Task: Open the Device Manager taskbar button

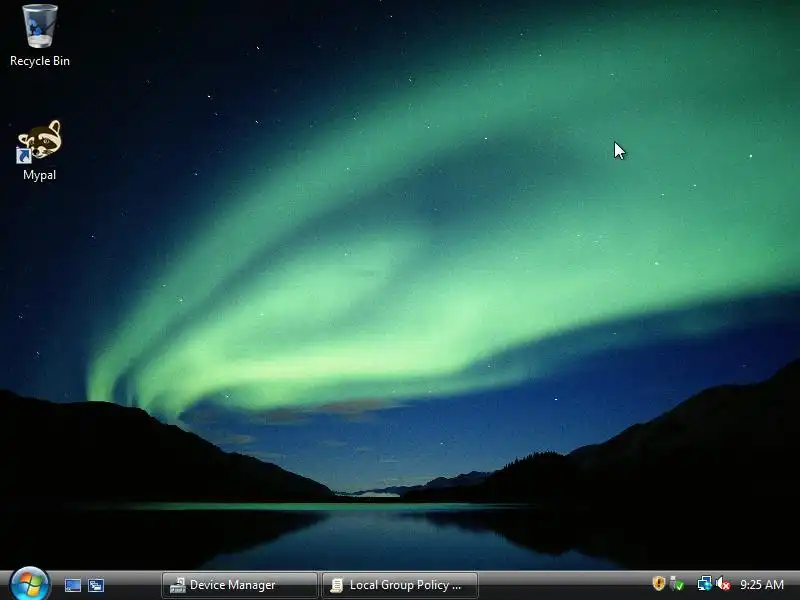Action: [239, 585]
